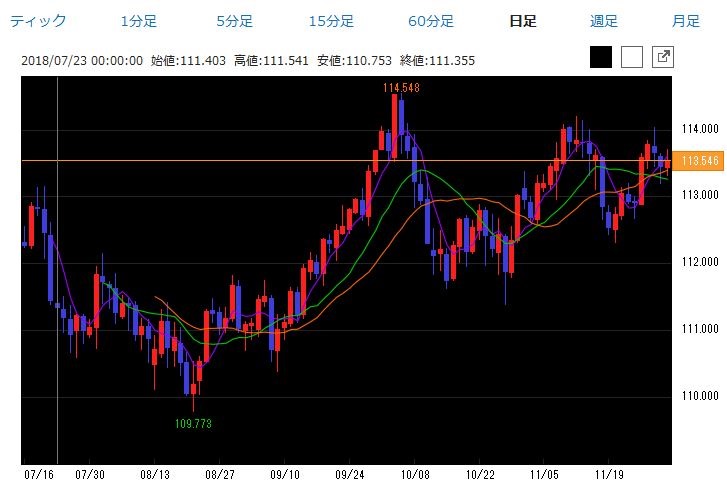Click the 11/19 date axis label
Viewport: 727px width, 492px height.
click(x=609, y=475)
